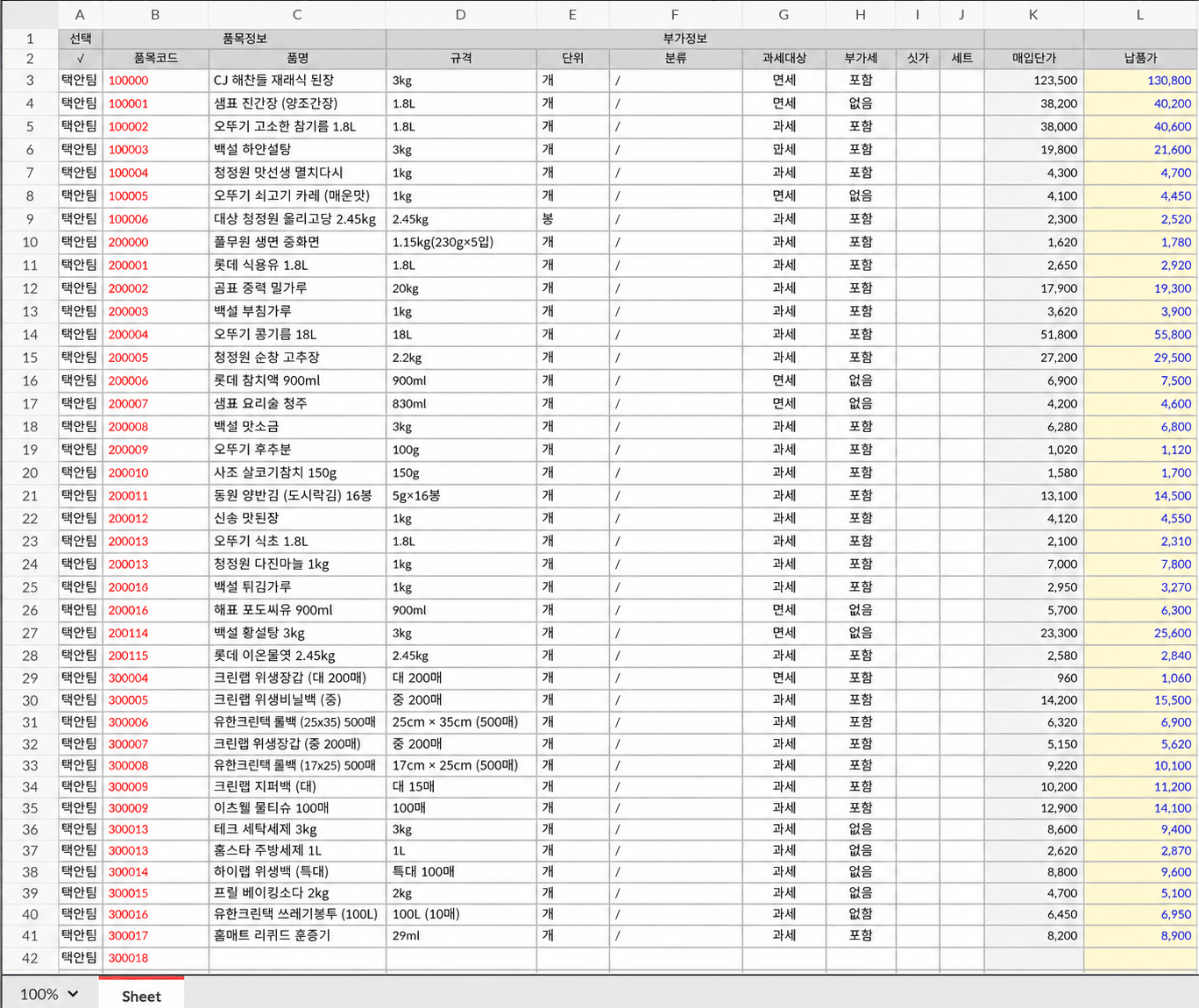Select the spec cell '1.15kg(230g×5입)'
Screen dimensions: 1199x1008
tap(461, 242)
